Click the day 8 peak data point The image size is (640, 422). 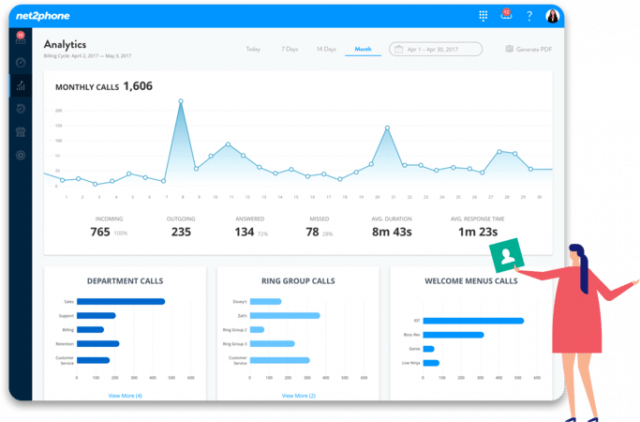[x=181, y=101]
